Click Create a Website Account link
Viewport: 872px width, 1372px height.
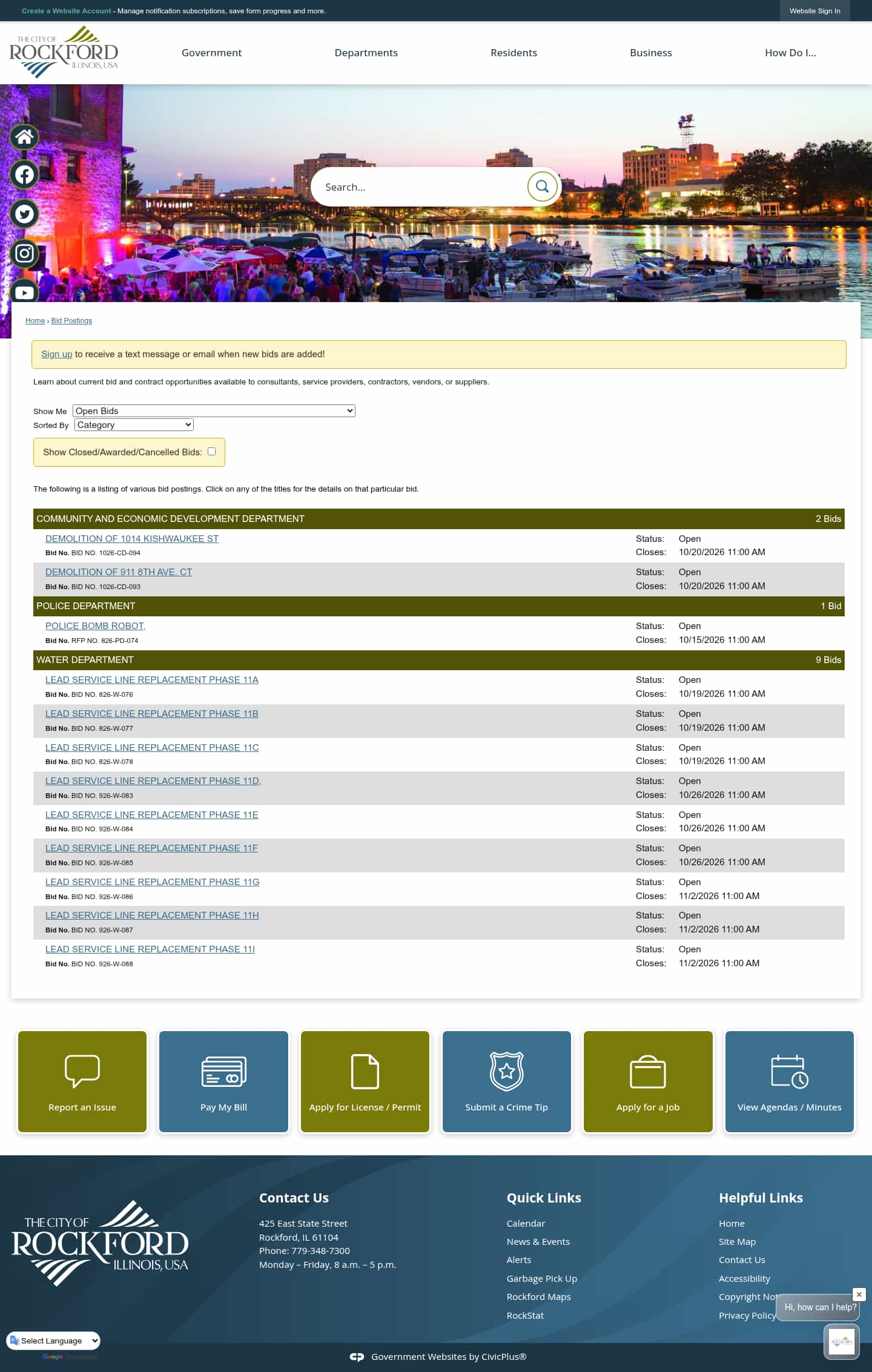[x=67, y=11]
